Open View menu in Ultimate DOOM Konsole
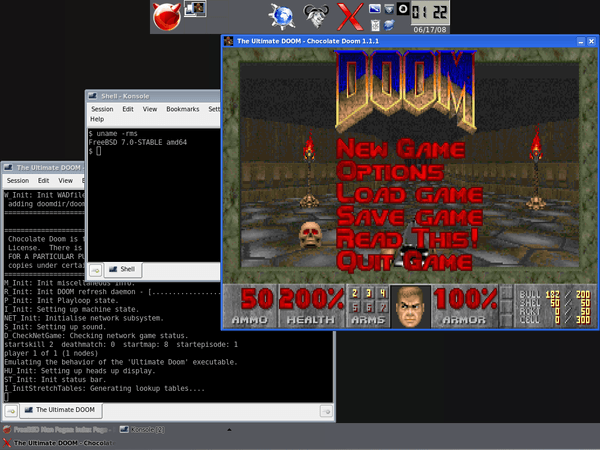The width and height of the screenshot is (600, 450). (65, 180)
